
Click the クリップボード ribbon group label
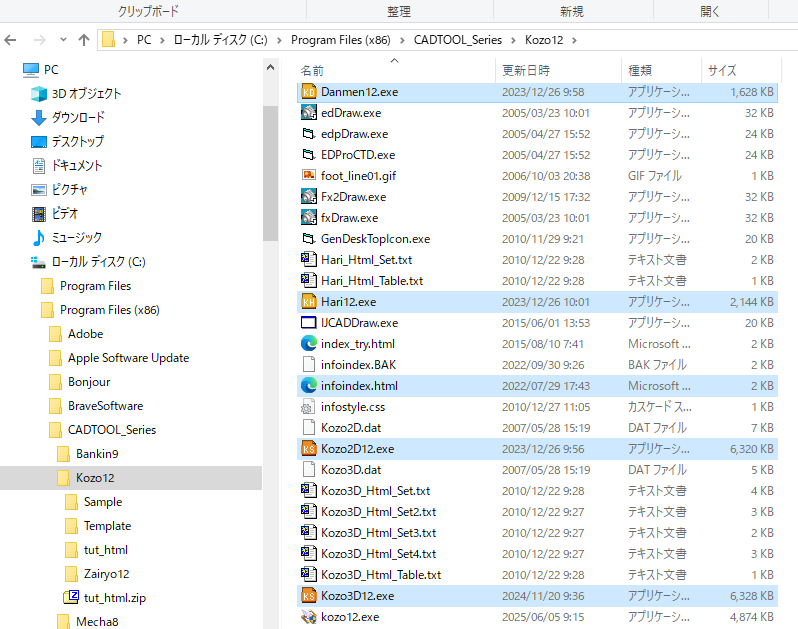pyautogui.click(x=148, y=11)
